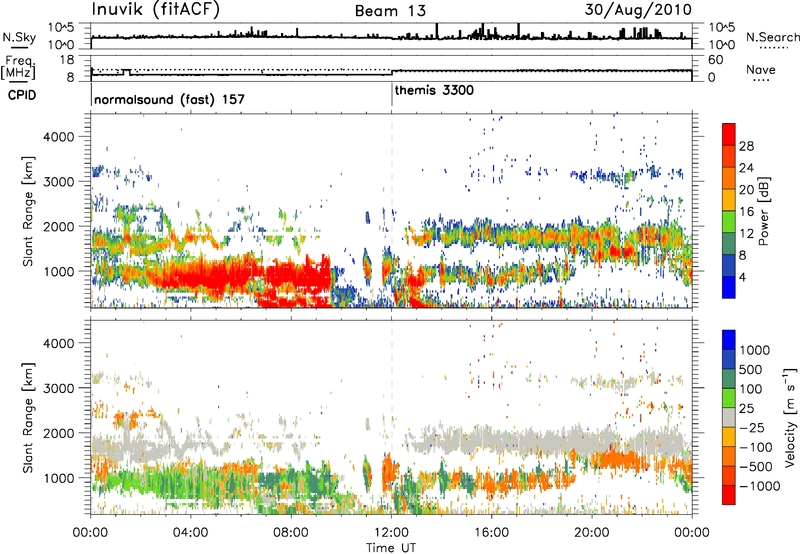Click the 'Freq. [MHz]' axis label

pyautogui.click(x=18, y=67)
